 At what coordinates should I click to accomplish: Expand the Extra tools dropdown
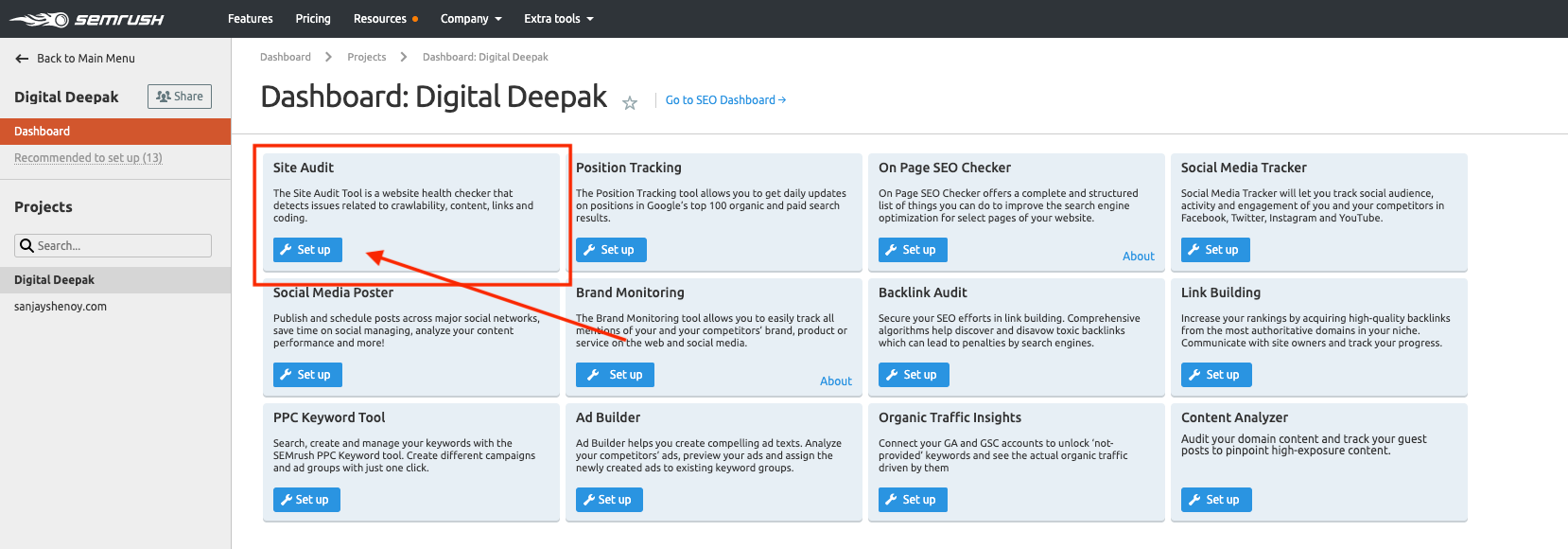click(x=559, y=19)
